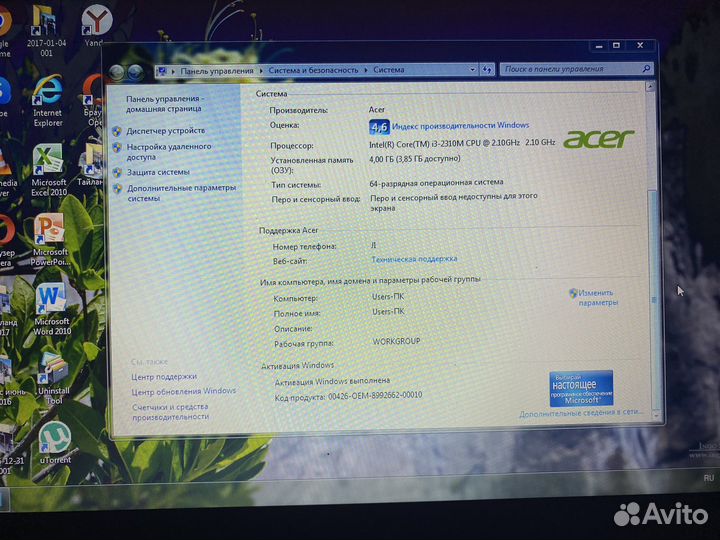Open the Microsoft Word 2010 desktop icon
Screen dimensions: 720x540
[x=52, y=309]
